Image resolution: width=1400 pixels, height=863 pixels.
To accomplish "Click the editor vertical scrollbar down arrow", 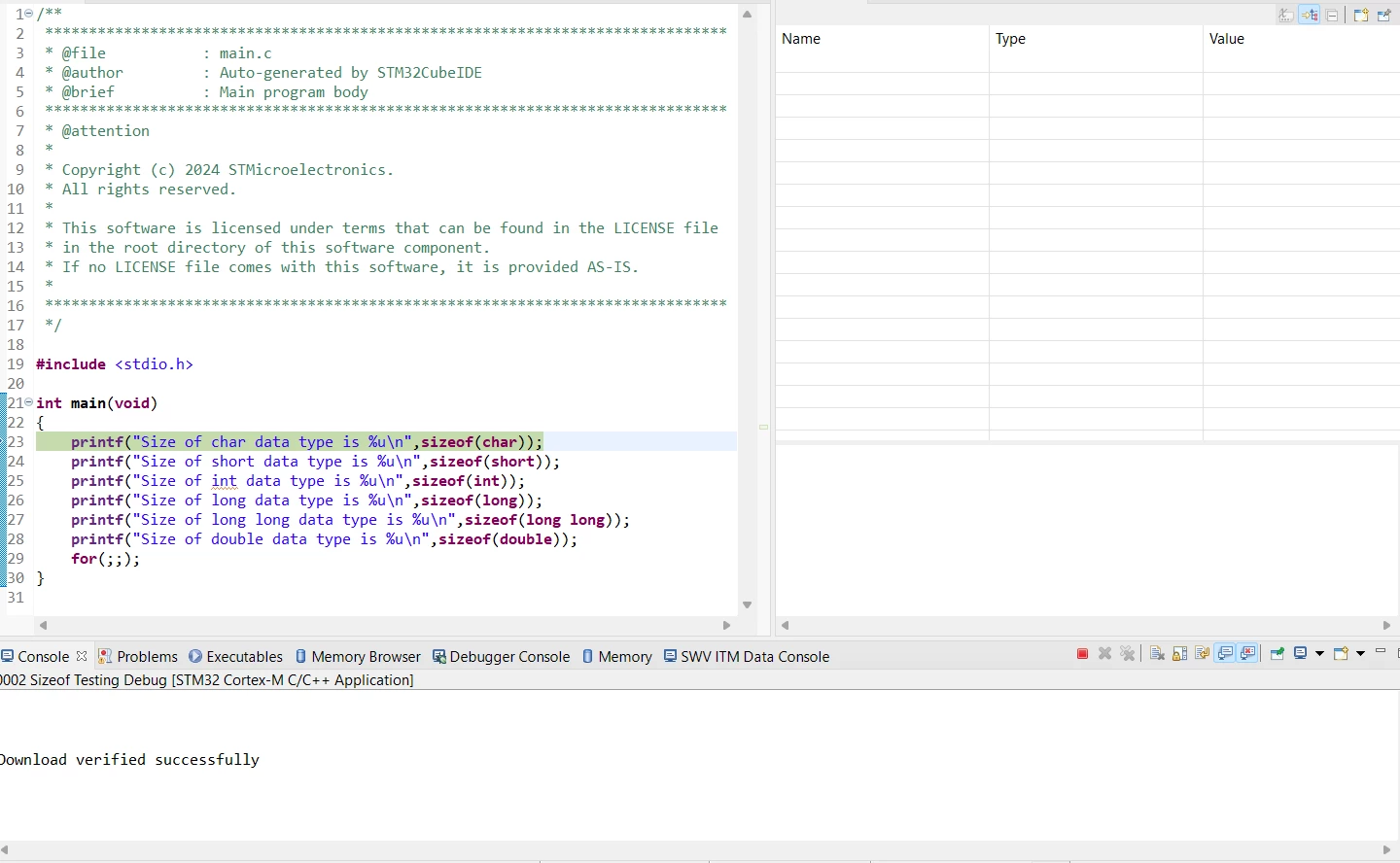I will click(x=747, y=604).
